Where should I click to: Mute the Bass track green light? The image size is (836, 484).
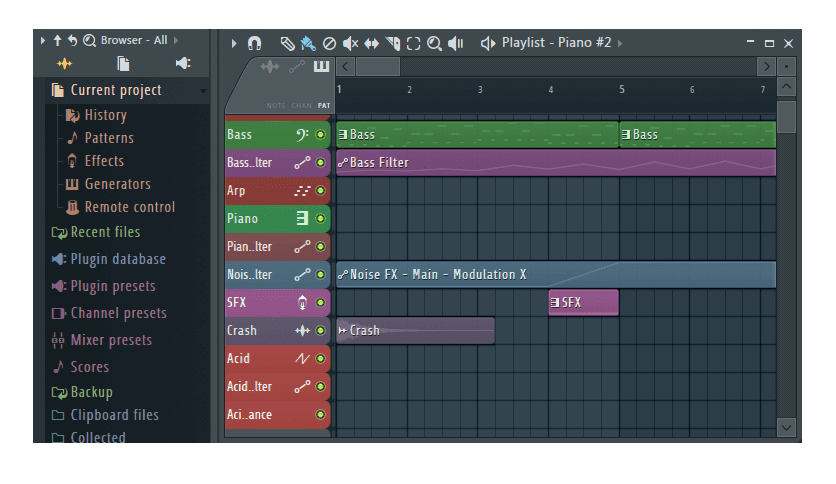pos(320,134)
